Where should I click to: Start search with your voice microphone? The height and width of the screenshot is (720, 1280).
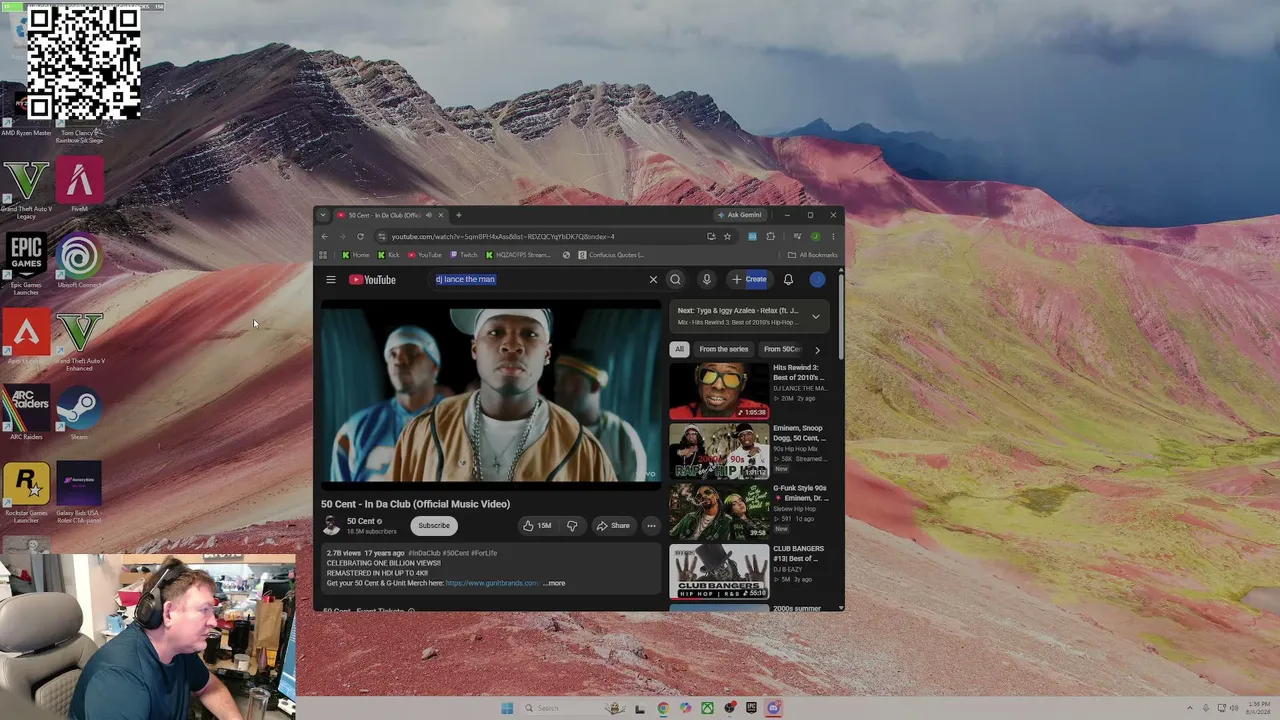tap(706, 280)
